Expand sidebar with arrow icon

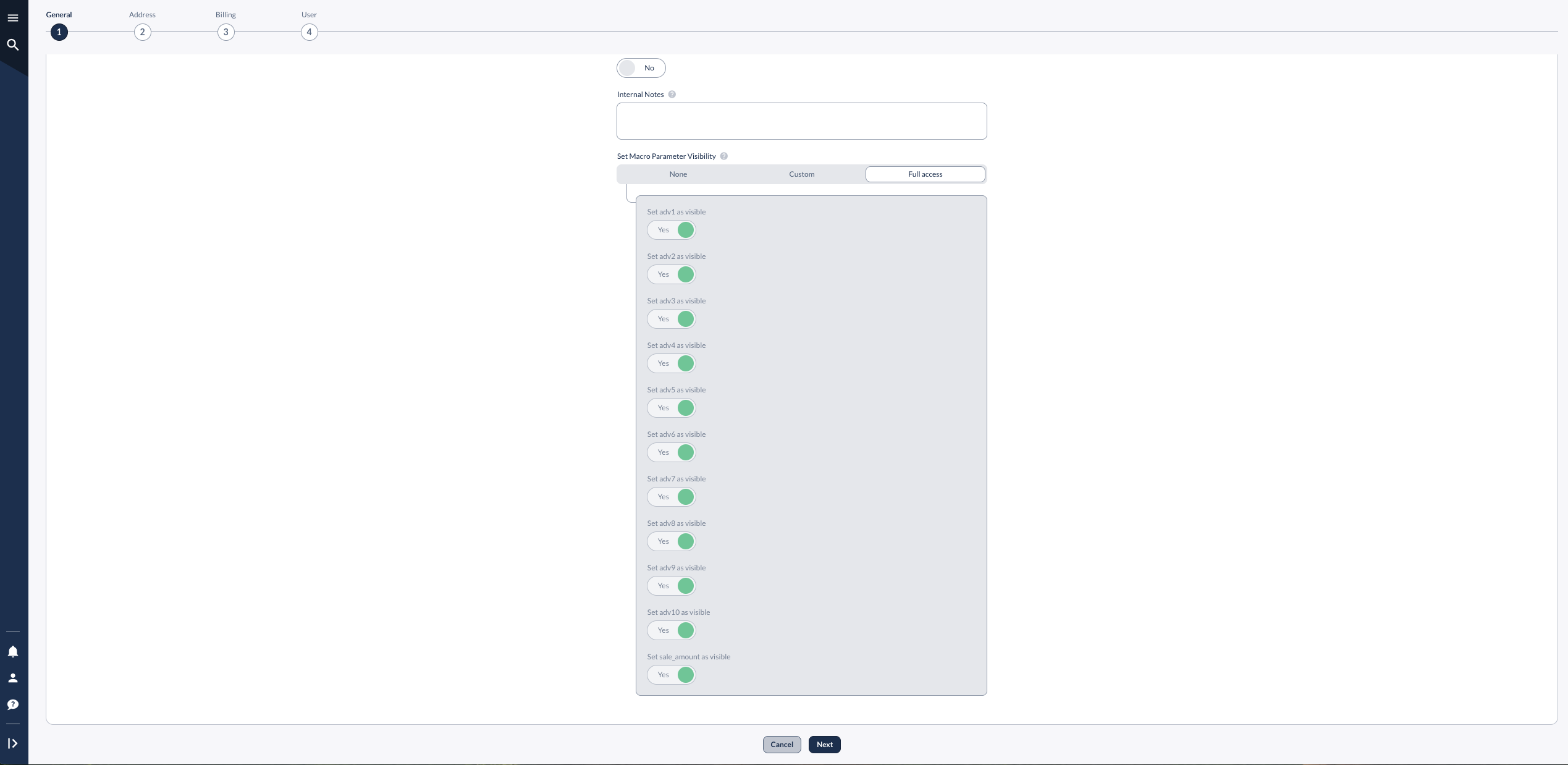click(13, 743)
